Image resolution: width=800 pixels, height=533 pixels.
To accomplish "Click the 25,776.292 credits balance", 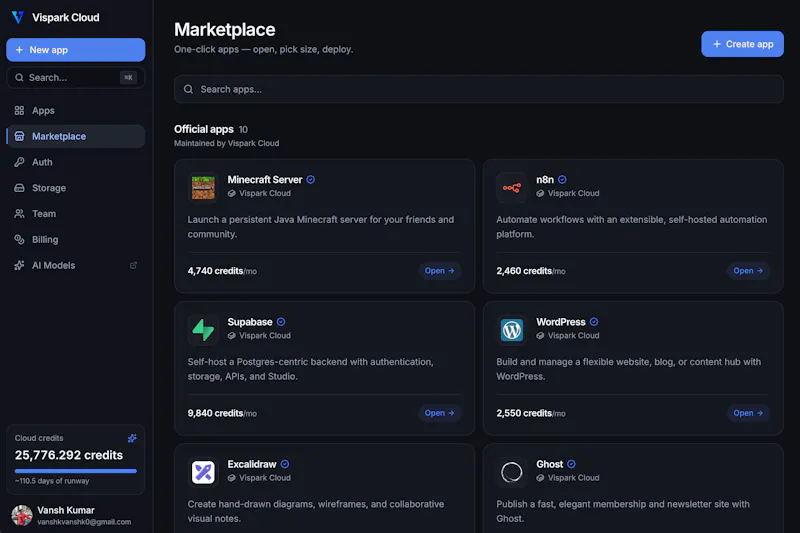I will coord(69,455).
